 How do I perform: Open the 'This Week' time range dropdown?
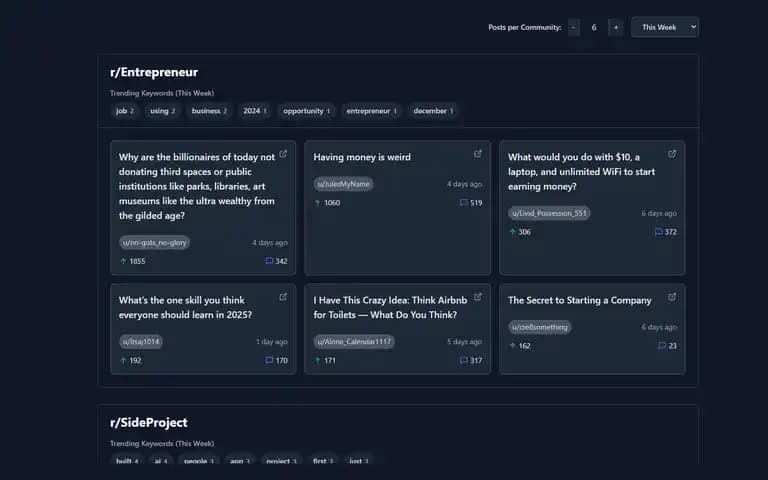[x=665, y=27]
